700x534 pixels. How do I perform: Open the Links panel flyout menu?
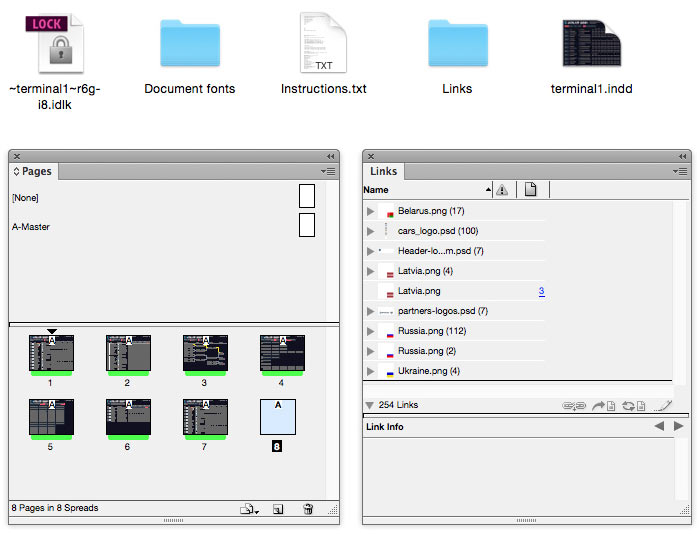pyautogui.click(x=681, y=171)
